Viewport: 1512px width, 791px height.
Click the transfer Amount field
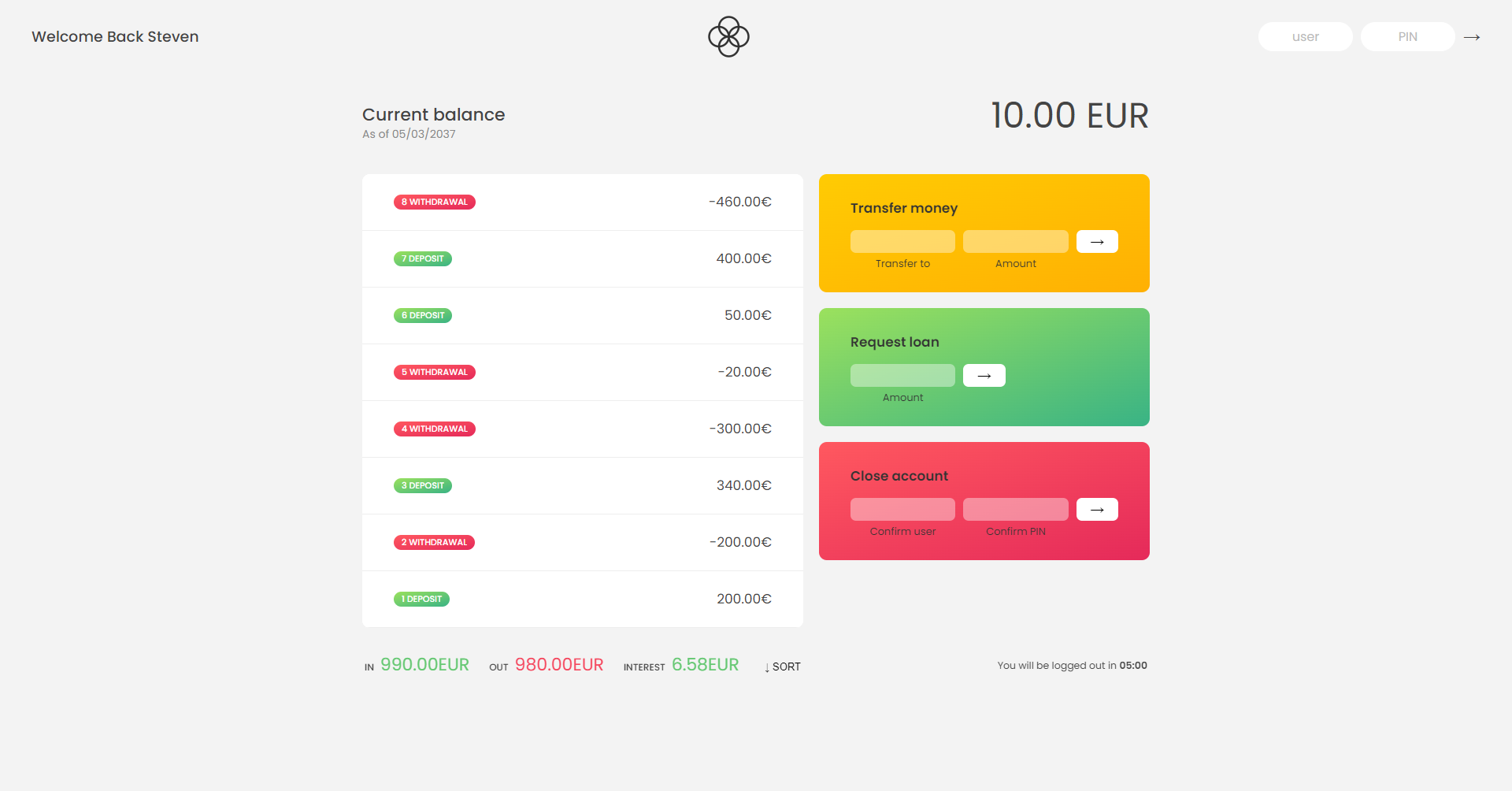pos(1015,241)
